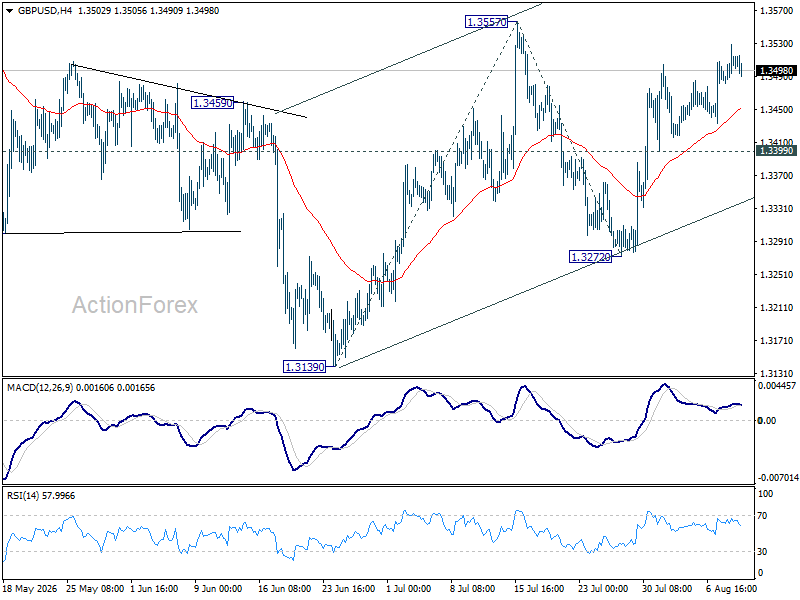Select the 1.31390 low price label
The width and height of the screenshot is (800, 600).
[x=304, y=366]
